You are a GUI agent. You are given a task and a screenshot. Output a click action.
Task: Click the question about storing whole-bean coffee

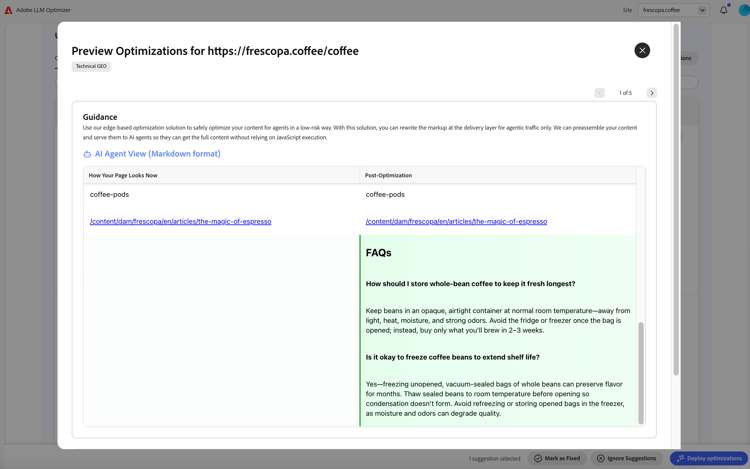point(470,284)
